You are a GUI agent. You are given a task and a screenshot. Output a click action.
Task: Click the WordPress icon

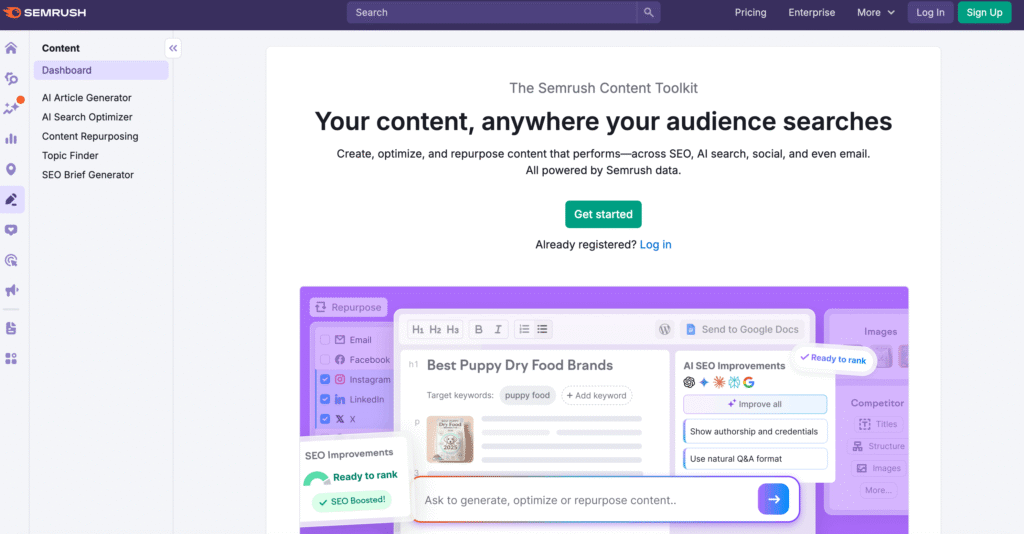point(664,330)
